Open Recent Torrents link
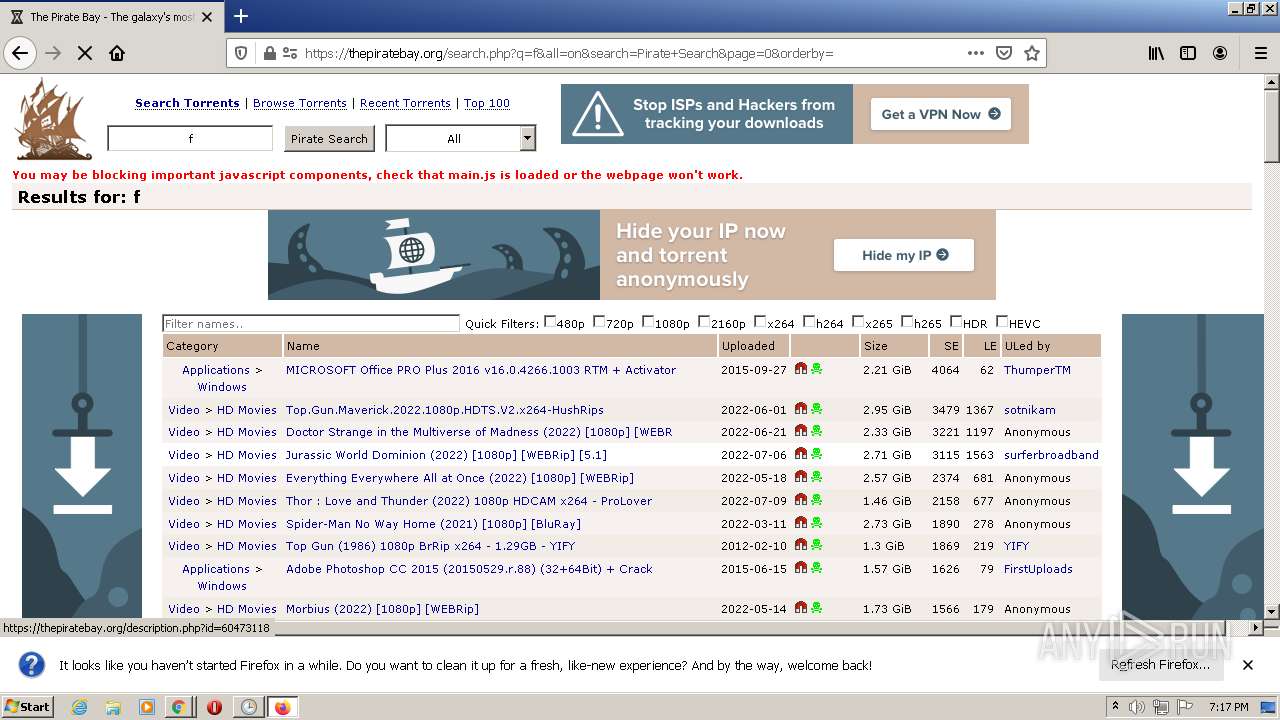1280x720 pixels. [x=405, y=103]
